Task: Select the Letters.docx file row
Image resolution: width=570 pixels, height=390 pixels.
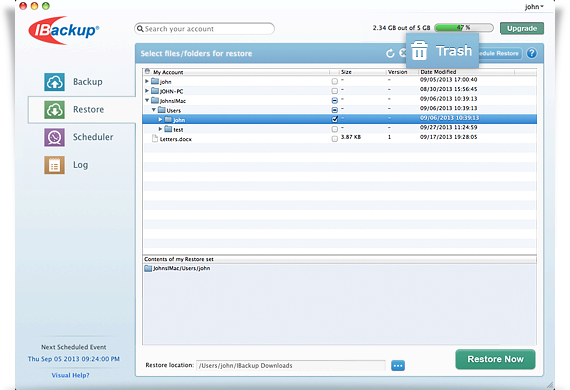Action: (340, 139)
